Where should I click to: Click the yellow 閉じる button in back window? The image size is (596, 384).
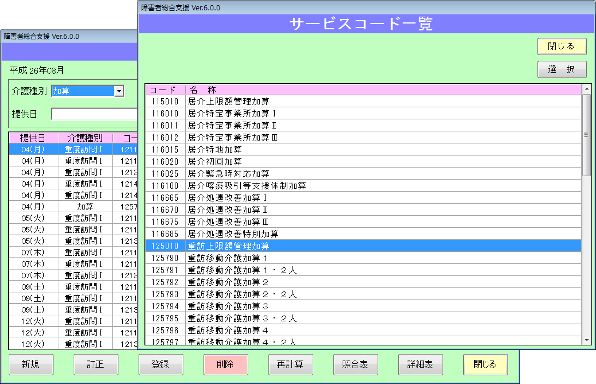485,364
